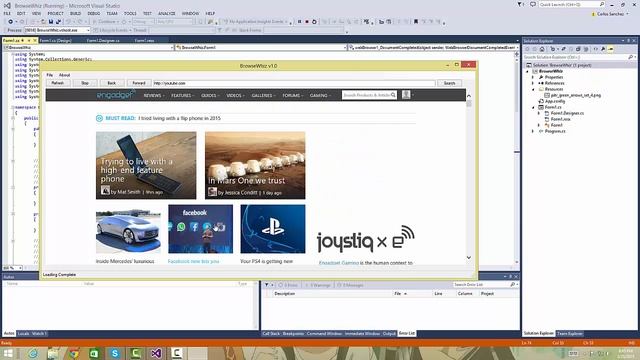The width and height of the screenshot is (640, 360).
Task: Open Engadget VIDEOS dropdown
Action: click(x=235, y=96)
